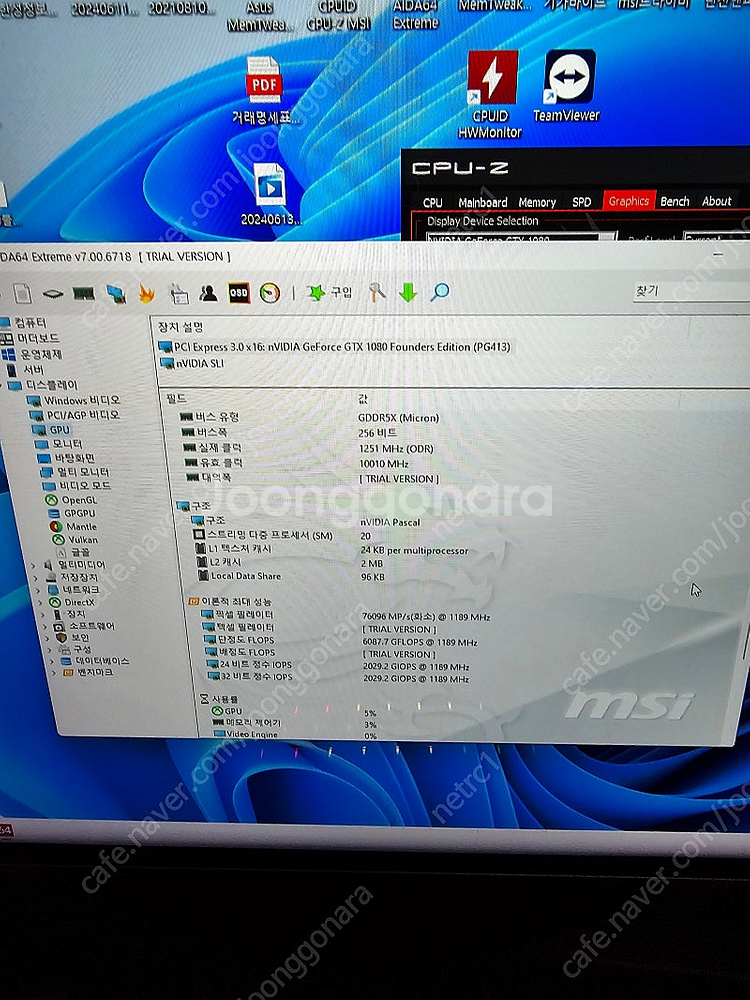
Task: Open Vulkan tree item
Action: click(x=76, y=540)
